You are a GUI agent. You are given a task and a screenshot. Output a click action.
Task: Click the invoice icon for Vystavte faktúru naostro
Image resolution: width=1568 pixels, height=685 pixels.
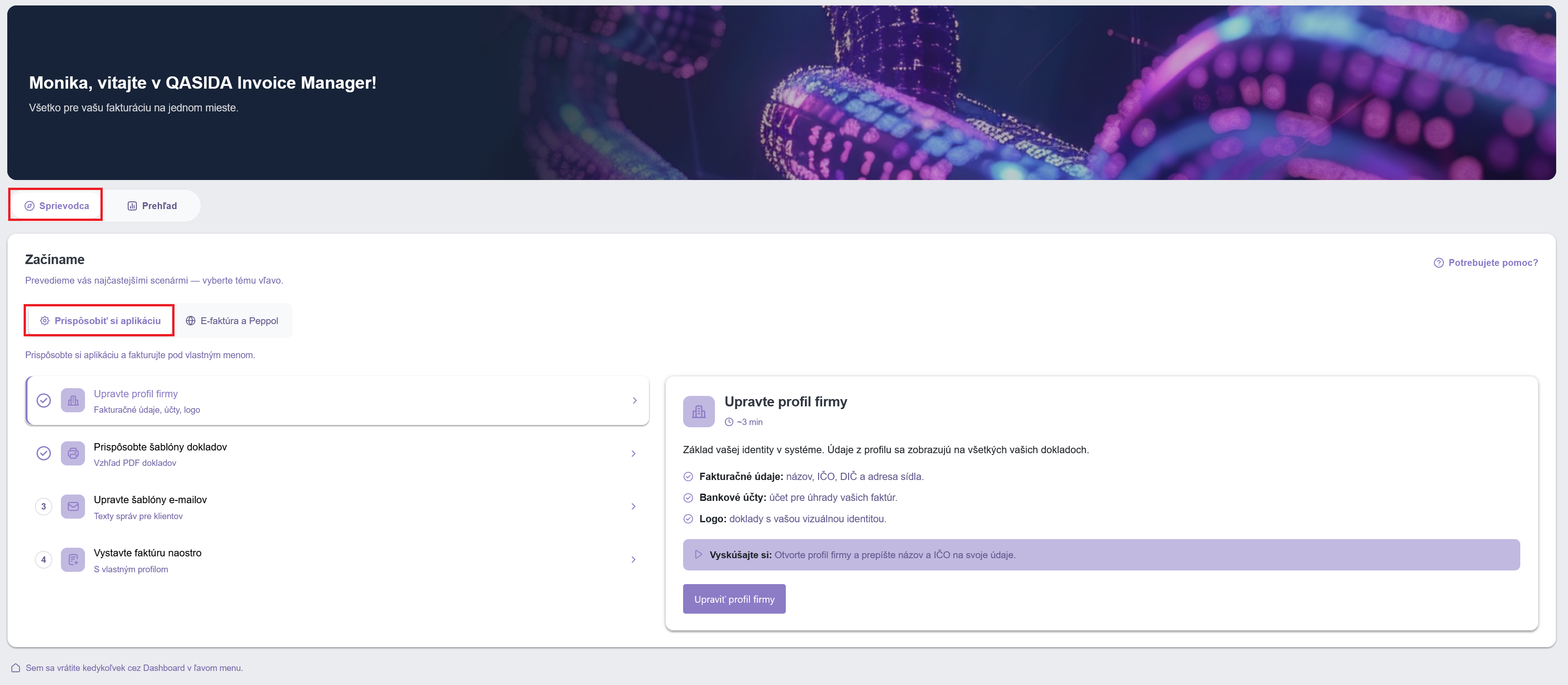coord(73,560)
